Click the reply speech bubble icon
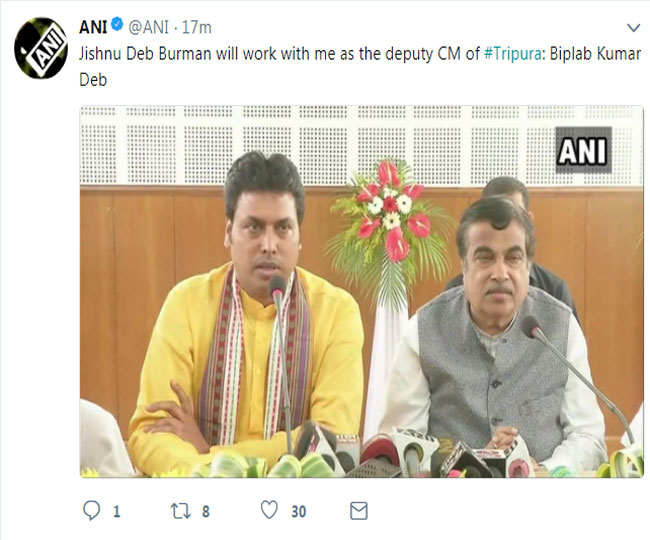 [92, 511]
